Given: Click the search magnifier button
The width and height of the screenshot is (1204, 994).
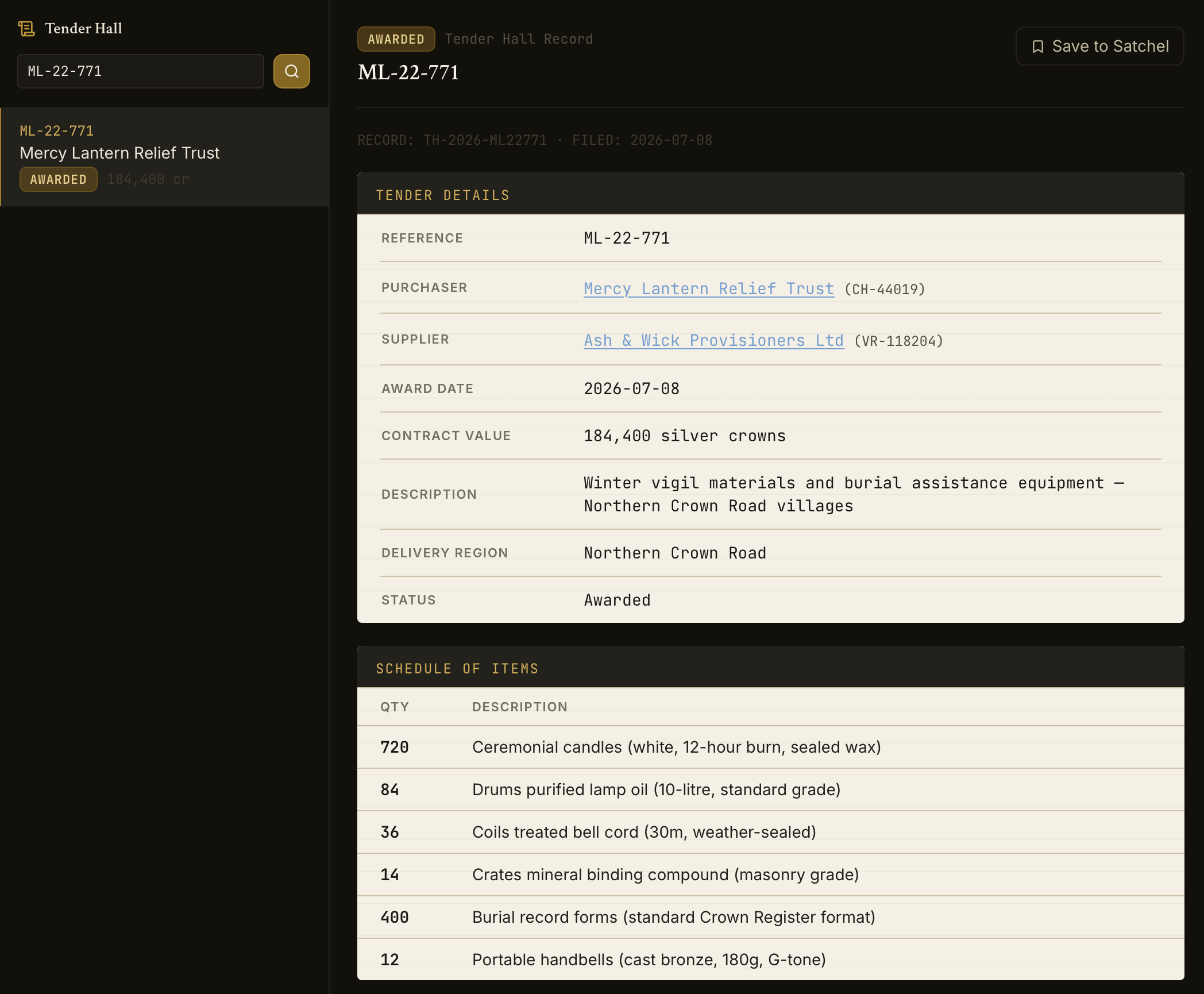Looking at the screenshot, I should coord(292,71).
